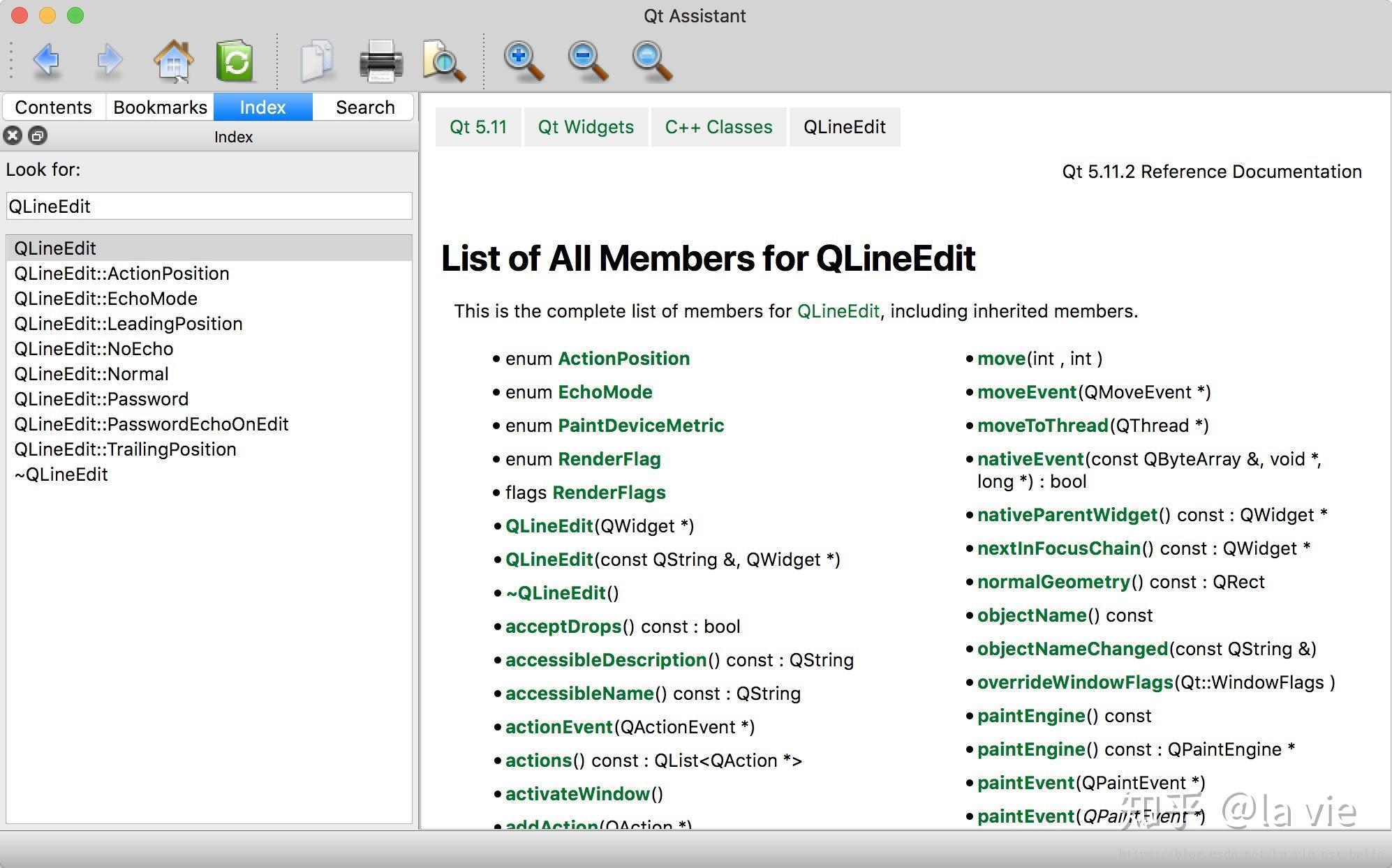Open the Bookmarks tab

pos(160,107)
